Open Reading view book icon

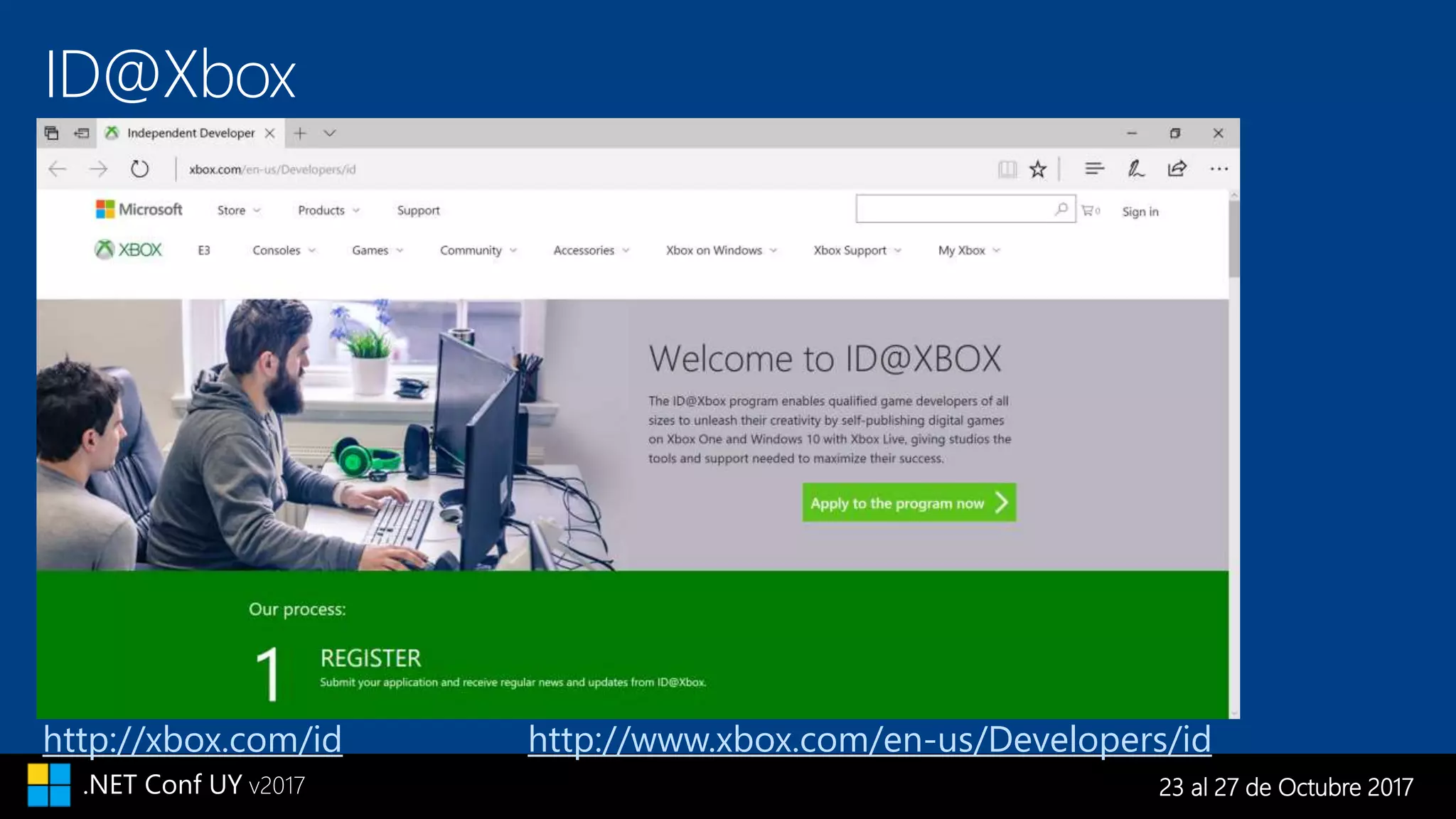[1007, 169]
